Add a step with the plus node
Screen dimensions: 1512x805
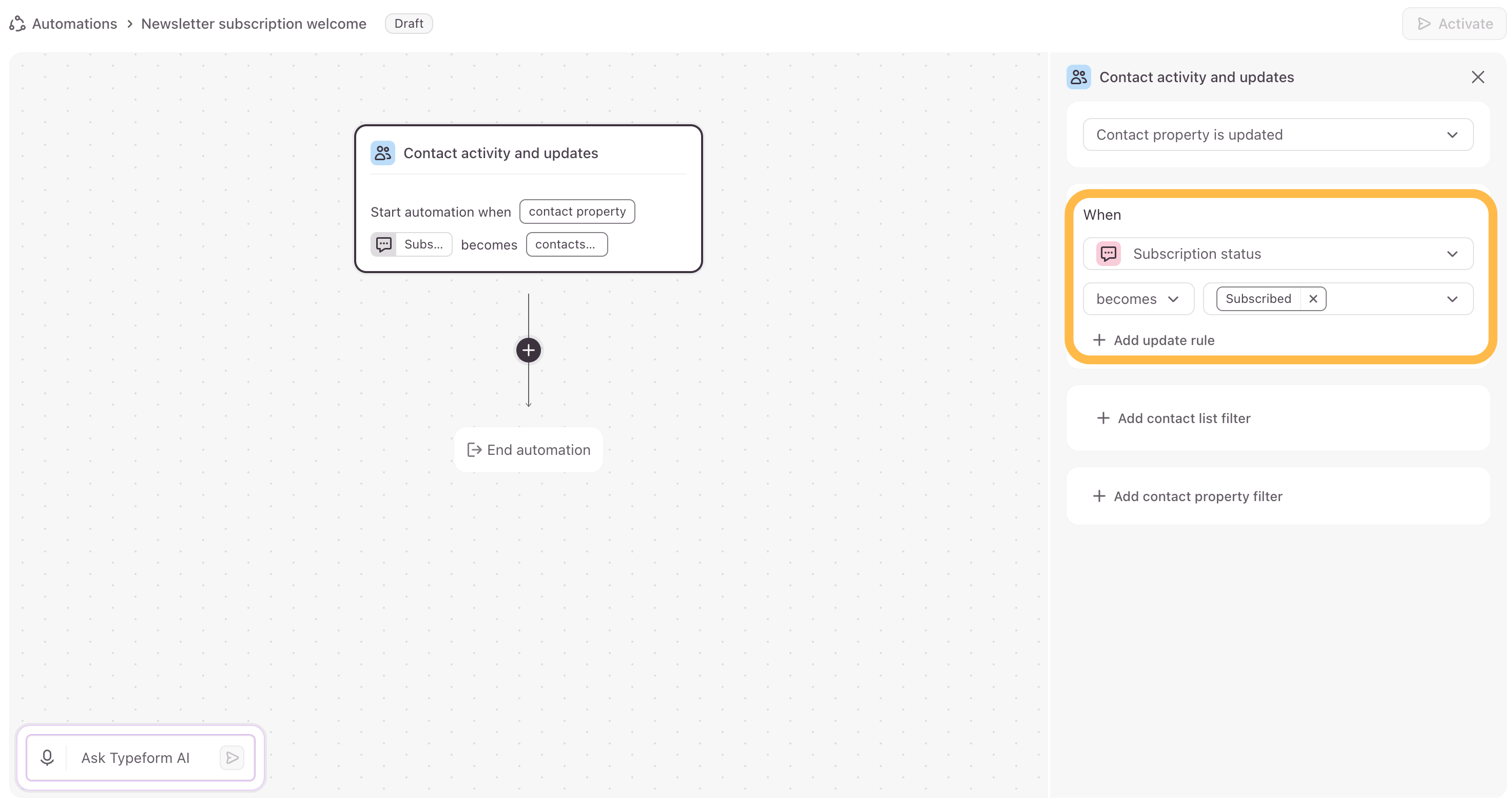[528, 351]
